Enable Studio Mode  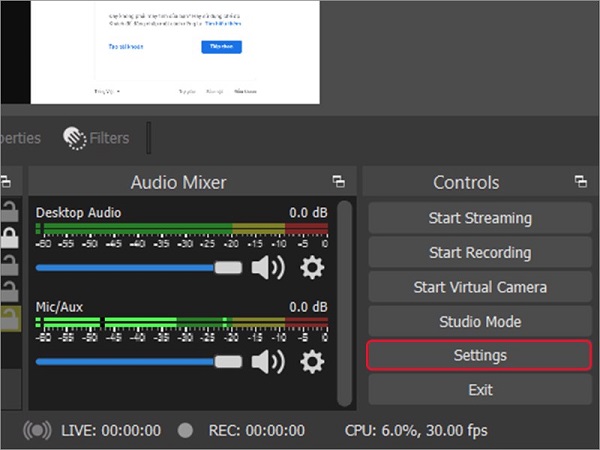[480, 322]
